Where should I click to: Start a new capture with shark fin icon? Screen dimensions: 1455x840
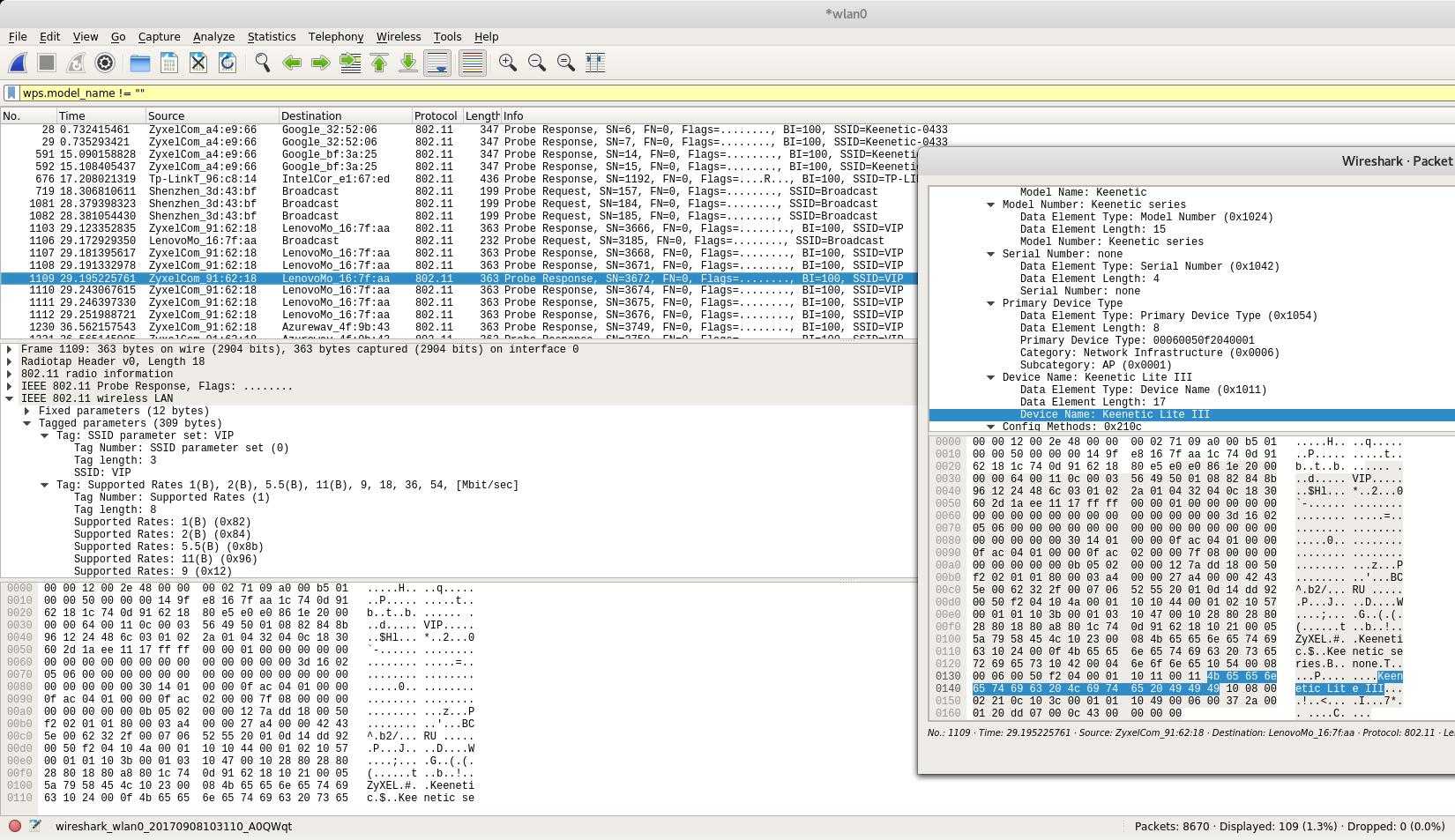[18, 63]
